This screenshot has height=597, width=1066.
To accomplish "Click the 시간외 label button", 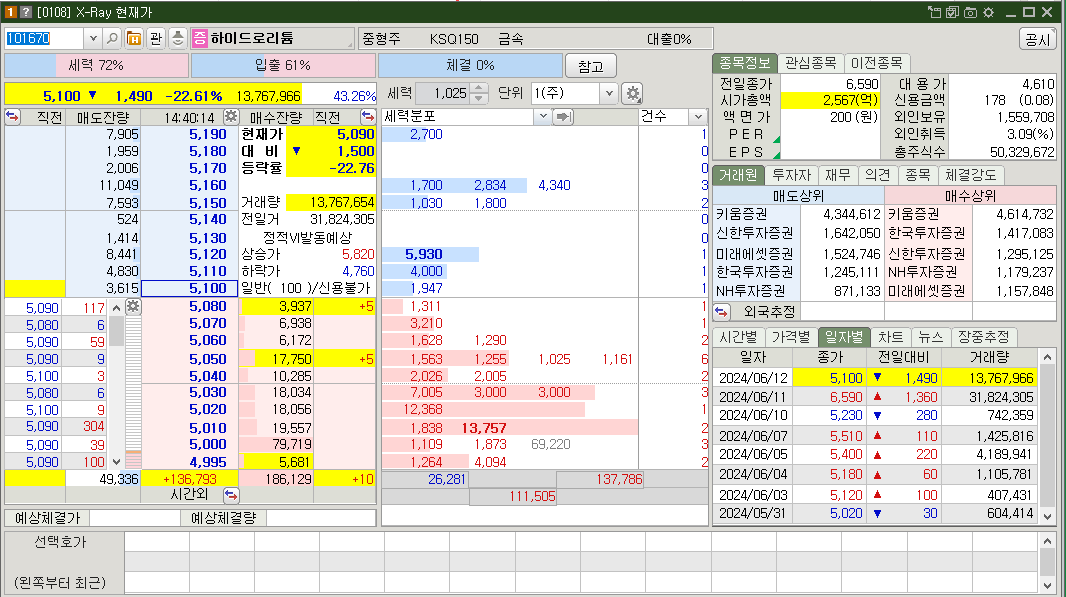I will pos(189,495).
